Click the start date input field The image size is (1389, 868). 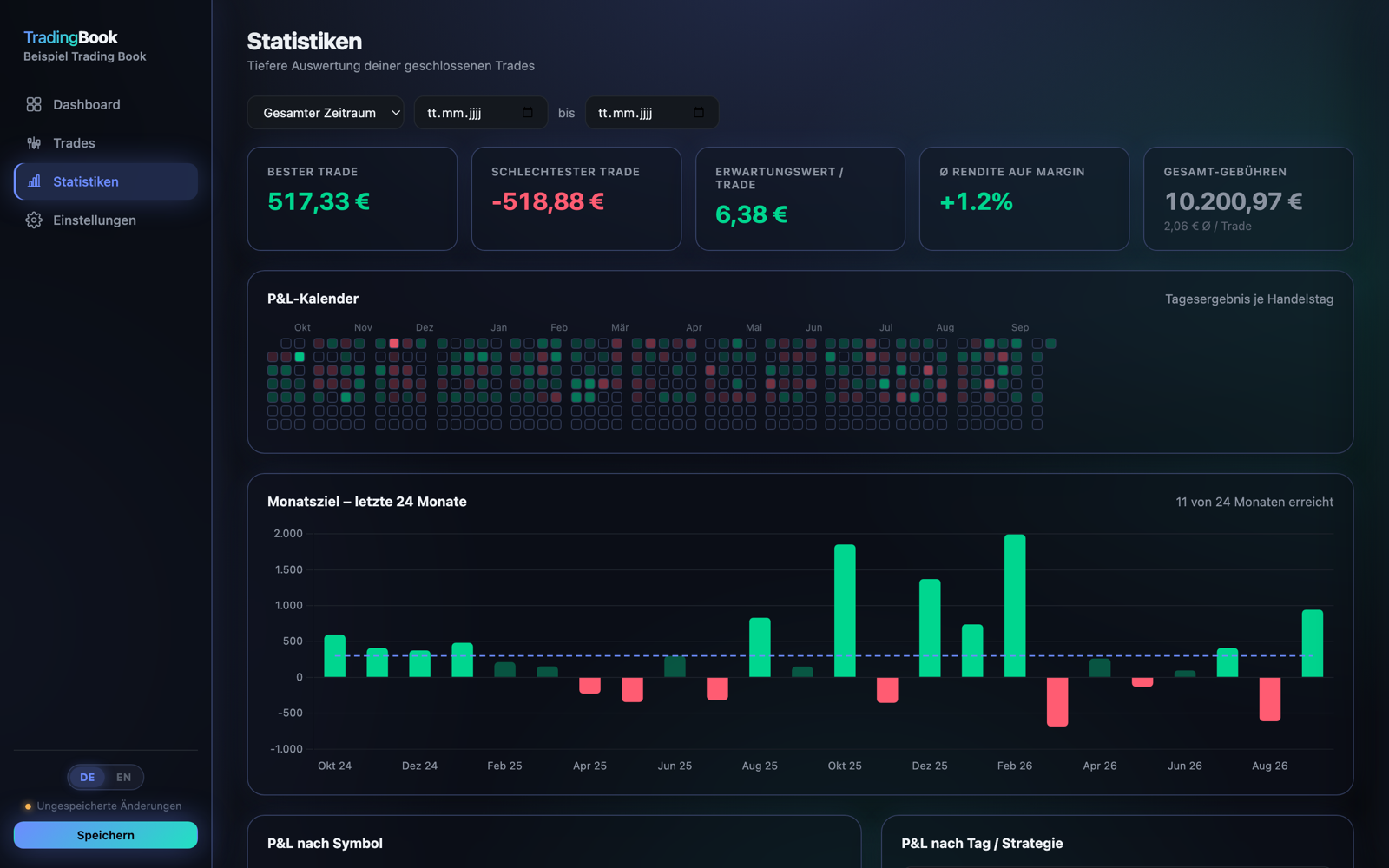tap(481, 113)
